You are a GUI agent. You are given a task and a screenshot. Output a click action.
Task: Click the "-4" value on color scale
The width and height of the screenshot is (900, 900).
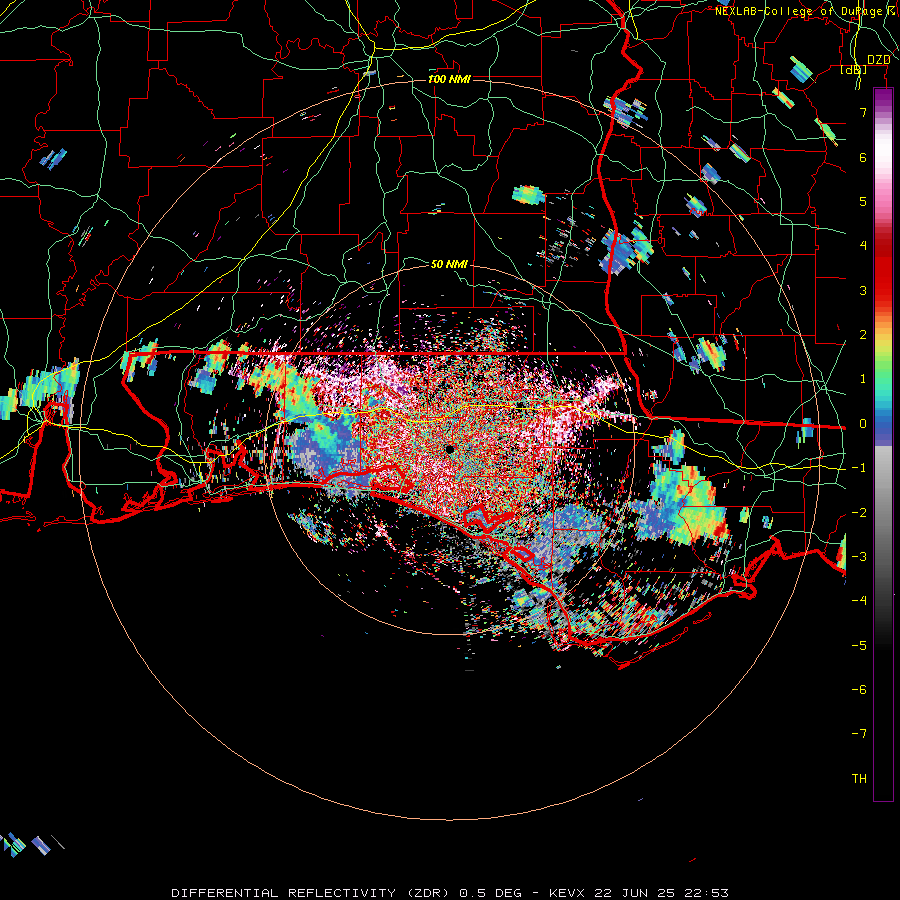(859, 601)
